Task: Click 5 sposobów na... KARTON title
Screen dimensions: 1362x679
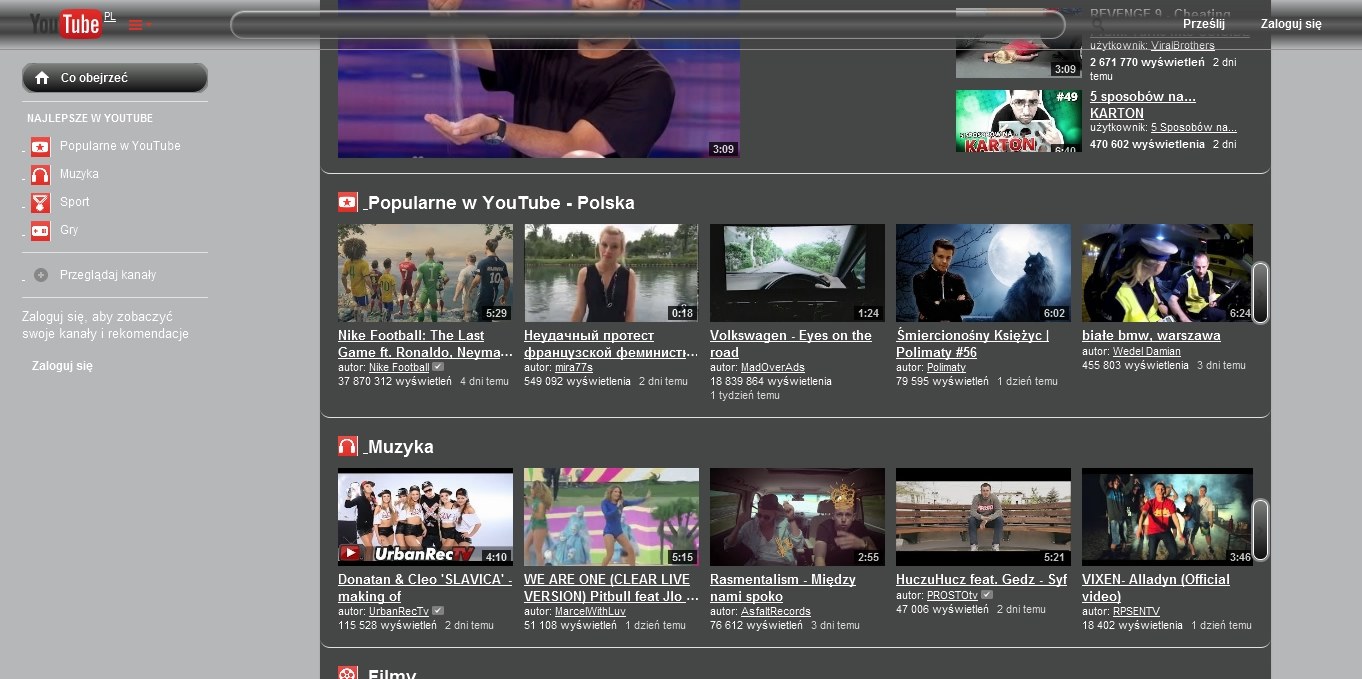Action: click(x=1142, y=105)
